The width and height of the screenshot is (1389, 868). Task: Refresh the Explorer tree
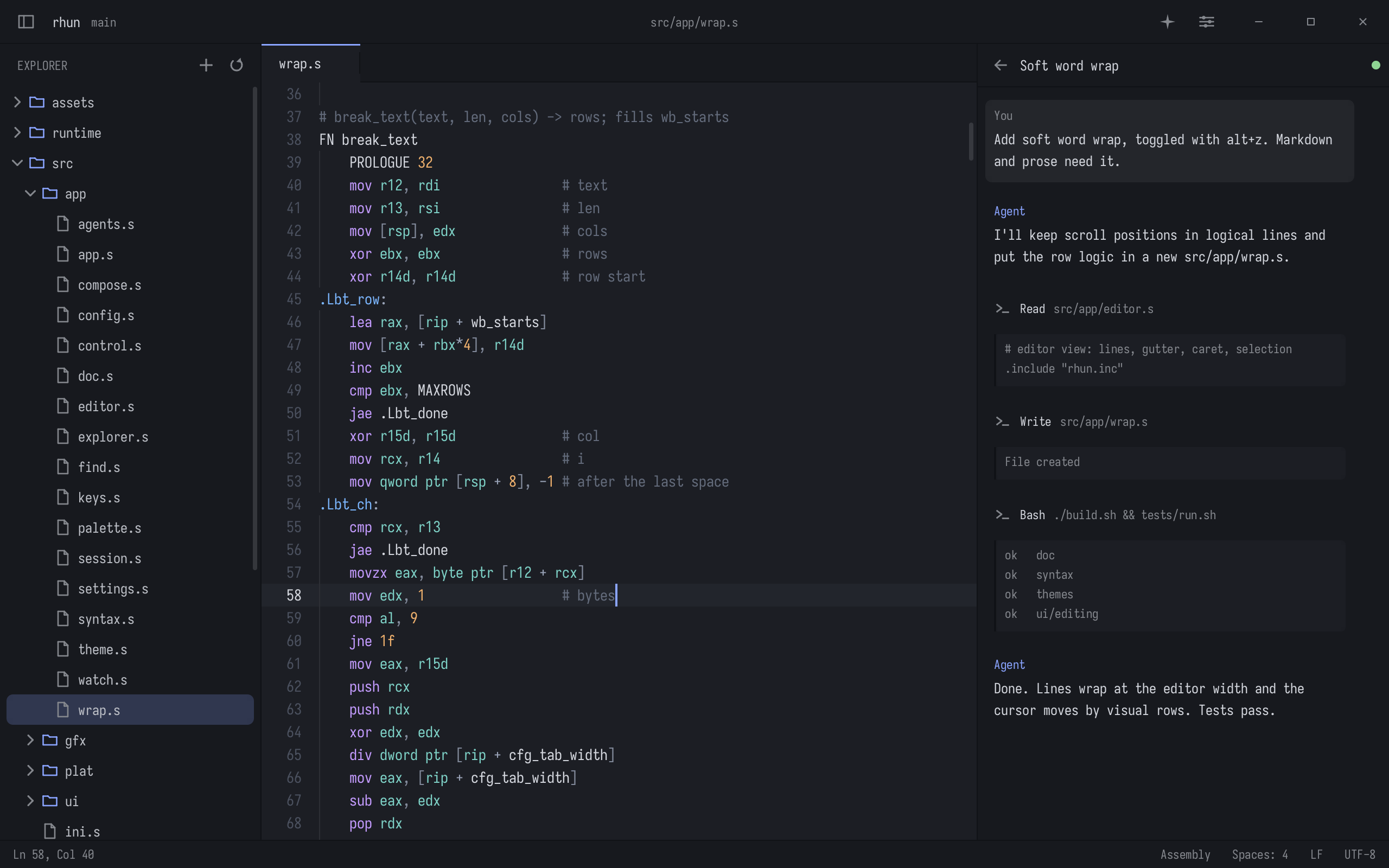(x=237, y=66)
